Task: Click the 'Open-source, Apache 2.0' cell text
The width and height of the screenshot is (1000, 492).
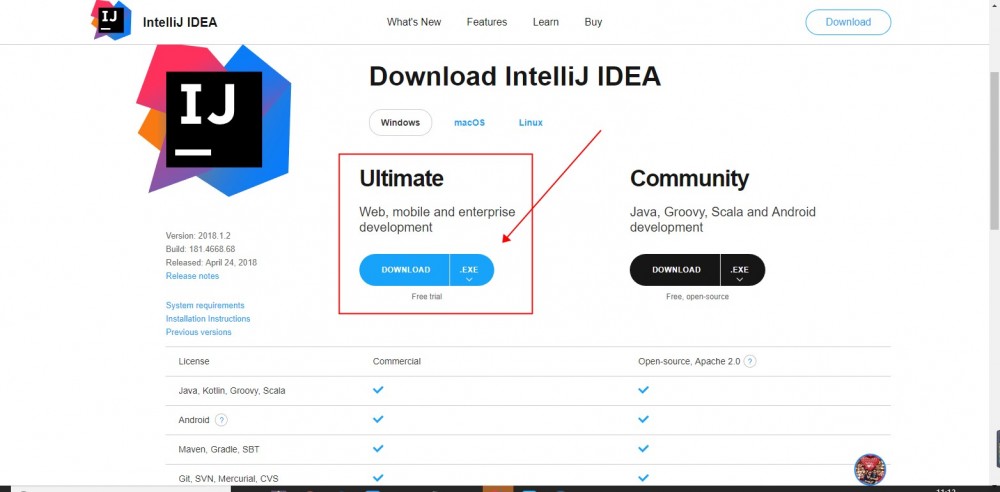Action: coord(689,361)
